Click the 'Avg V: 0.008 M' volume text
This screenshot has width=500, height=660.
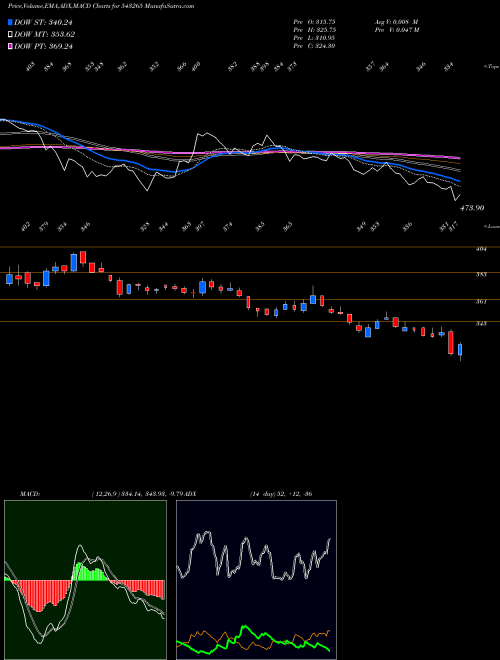[396, 22]
